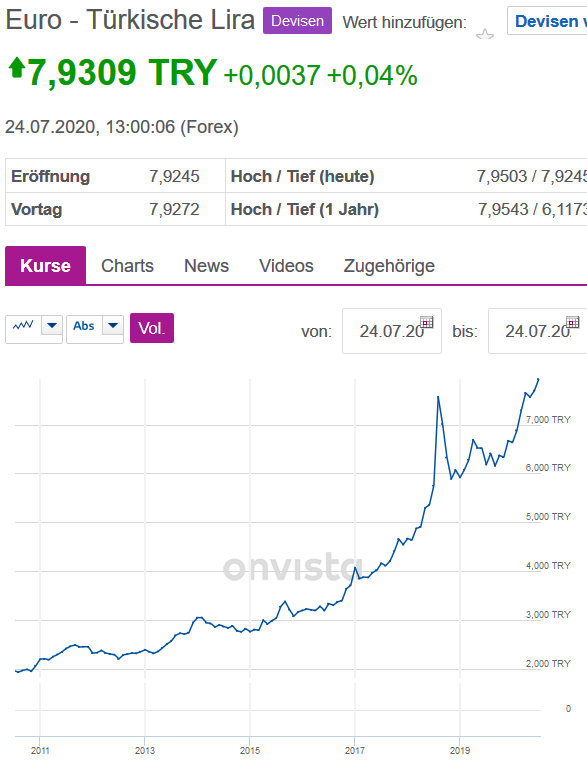
Task: Click the onvista watermark logo on chart
Action: (x=292, y=567)
